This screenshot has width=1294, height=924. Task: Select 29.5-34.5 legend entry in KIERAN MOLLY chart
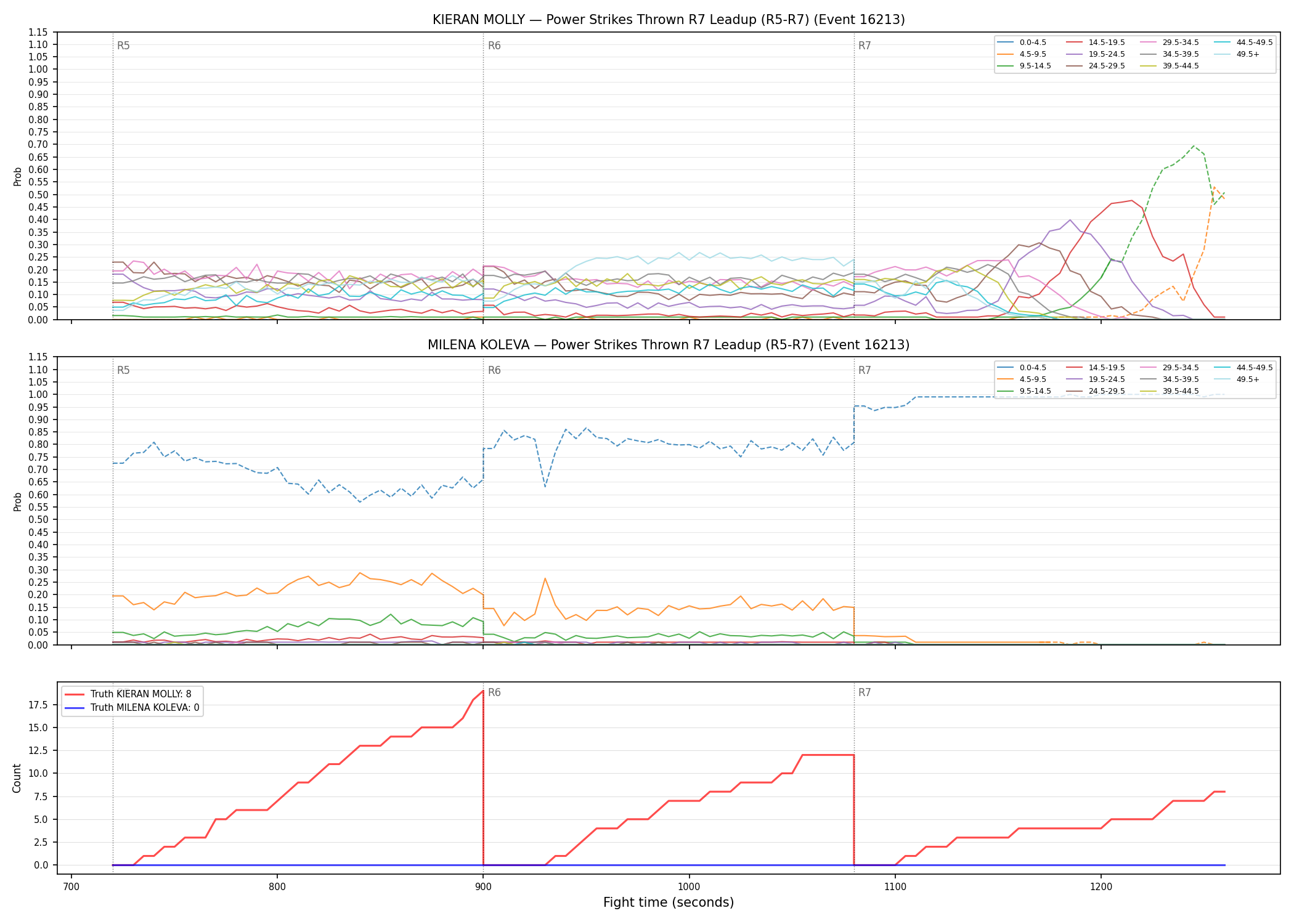click(1170, 43)
